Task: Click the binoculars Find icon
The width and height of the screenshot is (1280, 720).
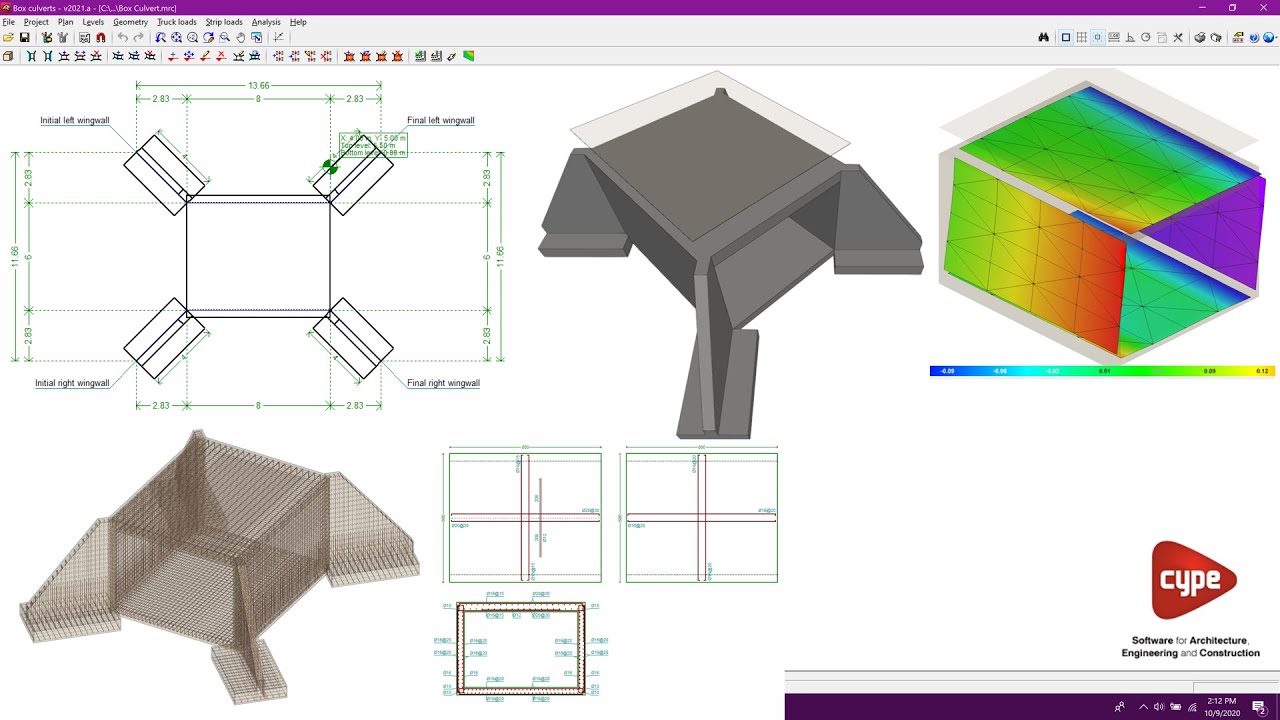Action: point(1043,38)
